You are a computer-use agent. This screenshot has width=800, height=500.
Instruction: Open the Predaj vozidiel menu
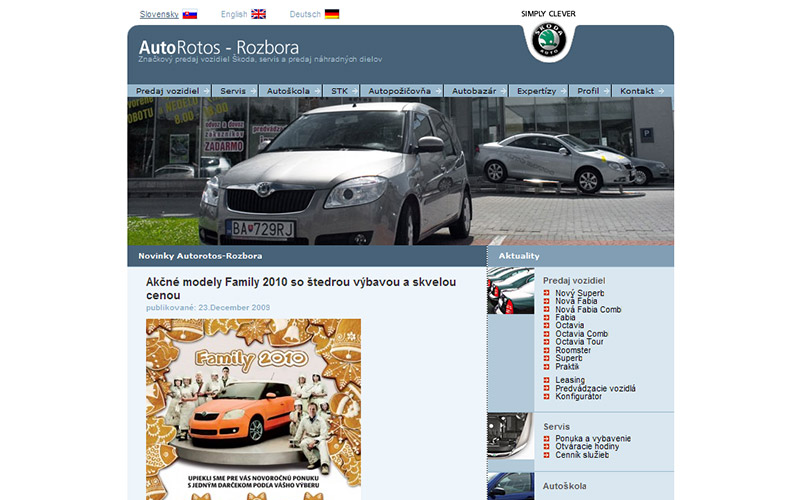169,91
